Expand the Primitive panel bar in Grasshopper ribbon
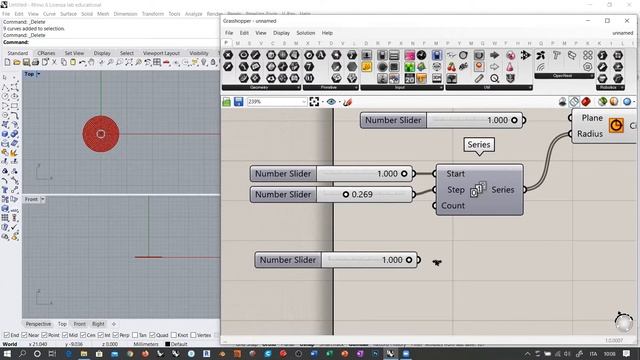Image resolution: width=640 pixels, height=360 pixels. [x=330, y=87]
